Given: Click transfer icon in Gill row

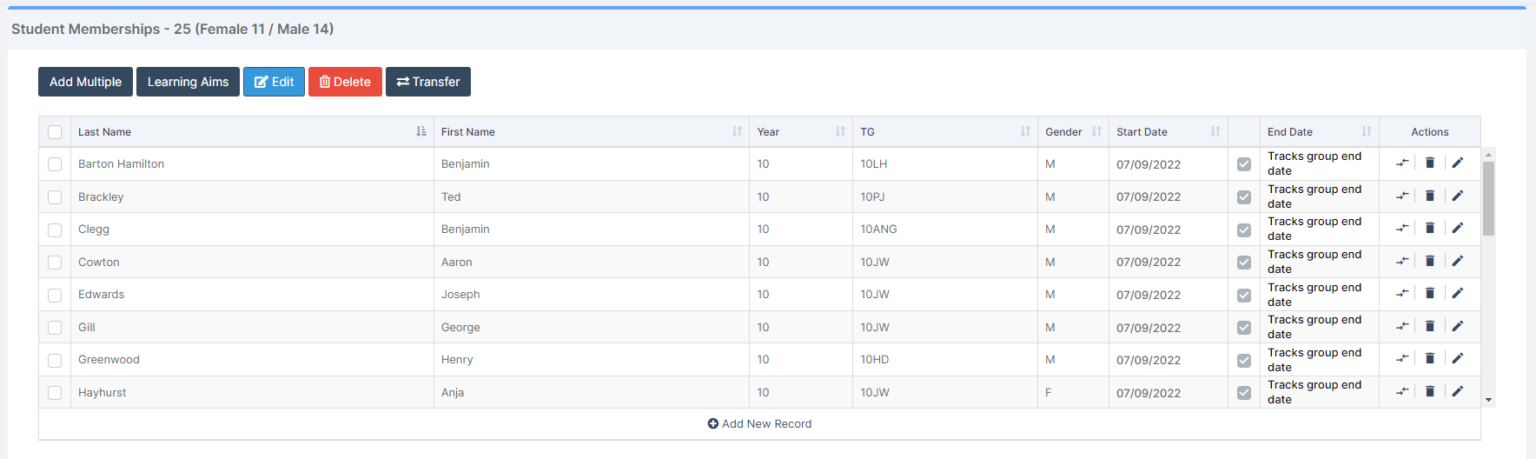Looking at the screenshot, I should [1403, 327].
